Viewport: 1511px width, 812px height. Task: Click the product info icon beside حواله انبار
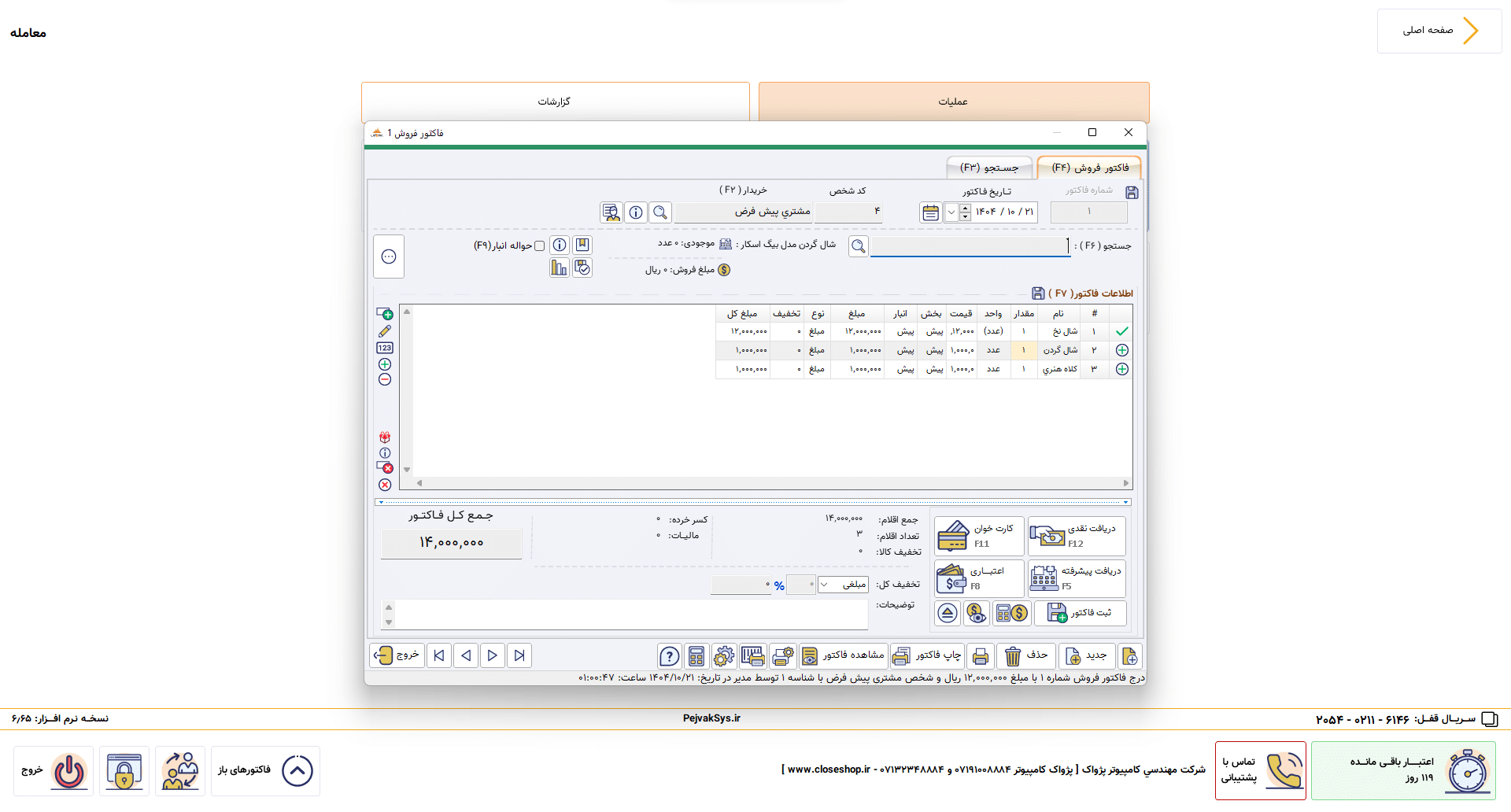click(x=560, y=245)
